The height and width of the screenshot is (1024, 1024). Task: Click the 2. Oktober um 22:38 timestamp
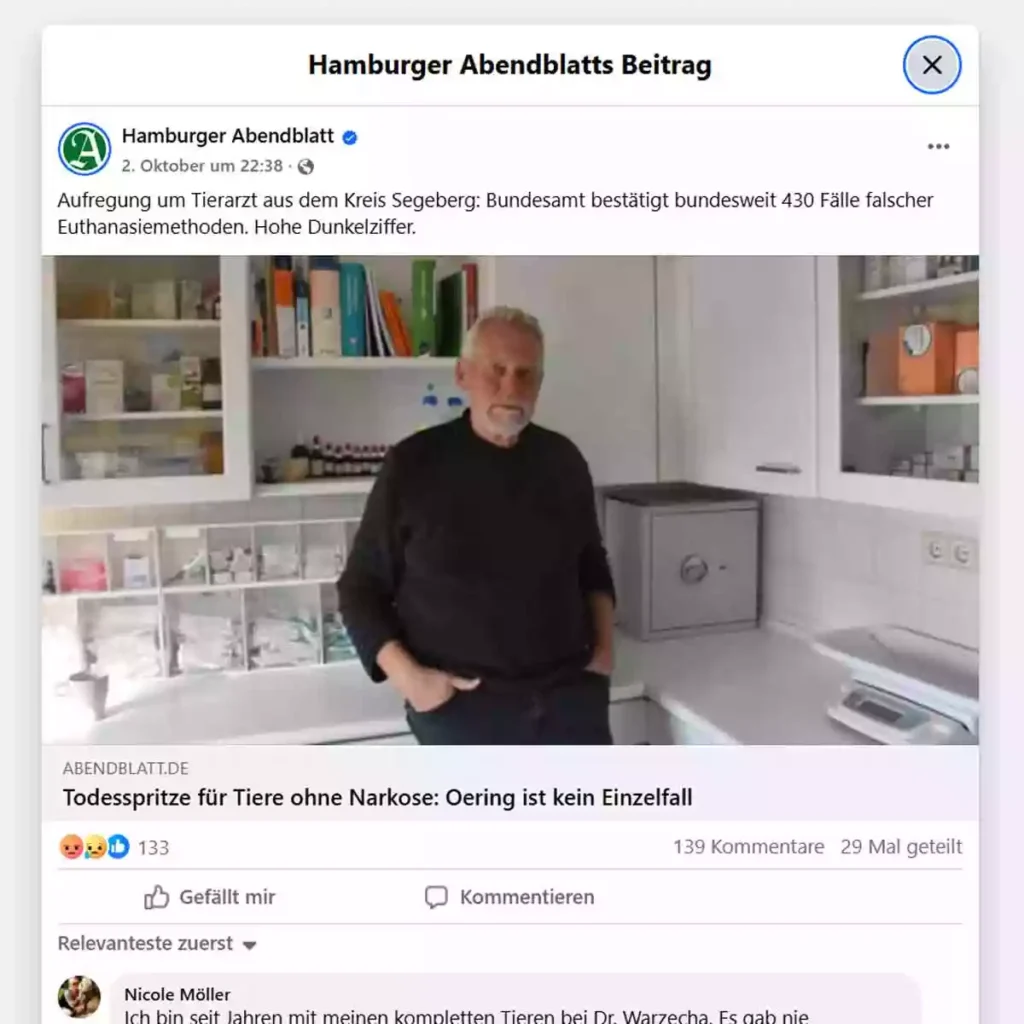(202, 166)
